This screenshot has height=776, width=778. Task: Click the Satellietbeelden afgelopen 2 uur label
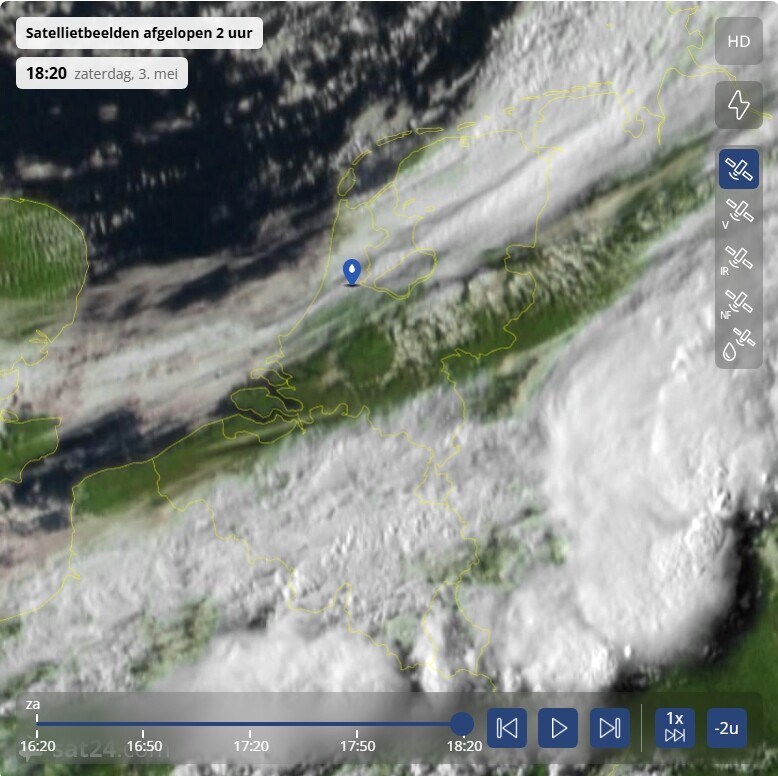pyautogui.click(x=139, y=33)
